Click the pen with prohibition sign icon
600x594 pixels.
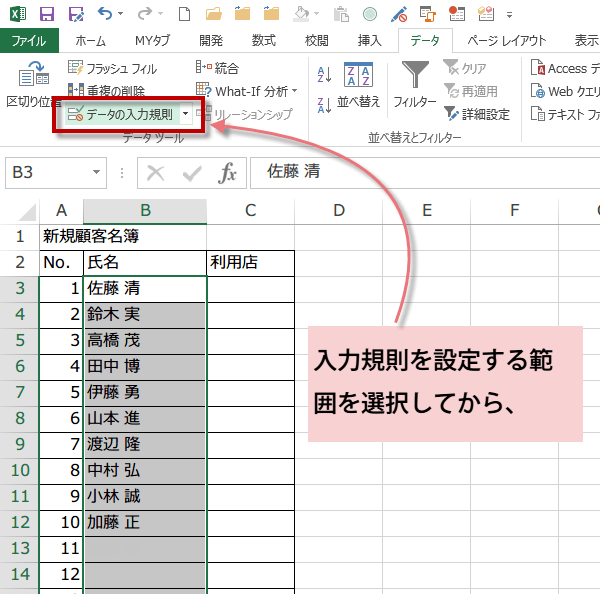tap(399, 15)
